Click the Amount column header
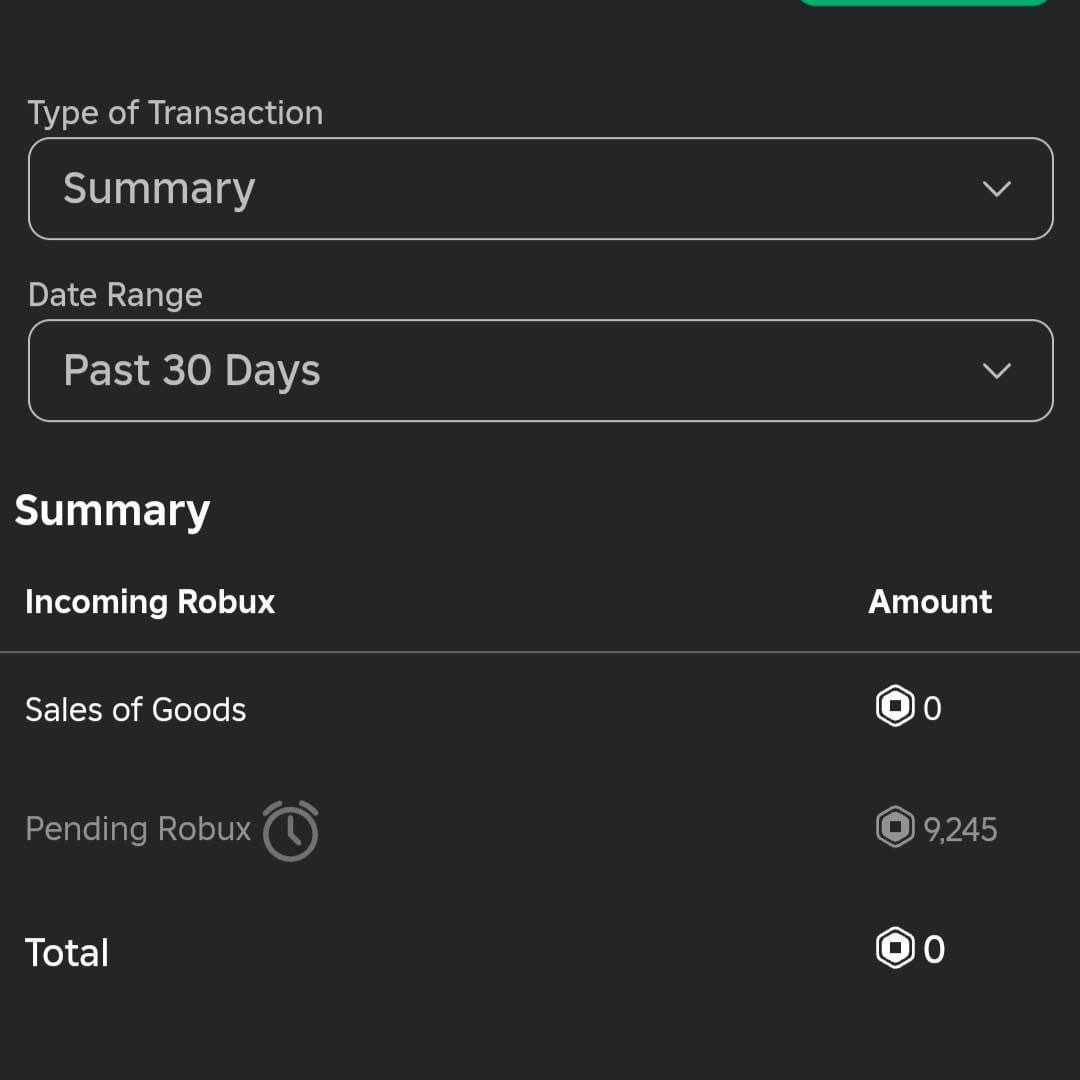The image size is (1080, 1080). coord(929,601)
